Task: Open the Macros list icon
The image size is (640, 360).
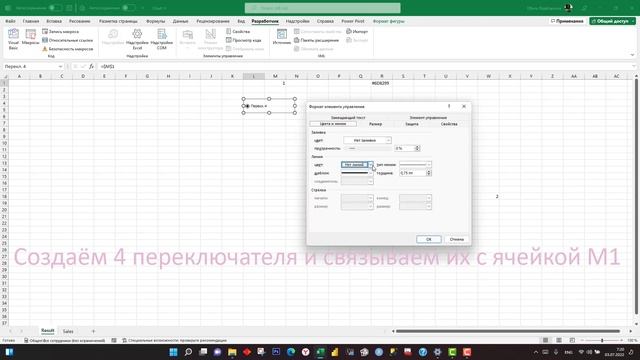Action: [x=30, y=38]
